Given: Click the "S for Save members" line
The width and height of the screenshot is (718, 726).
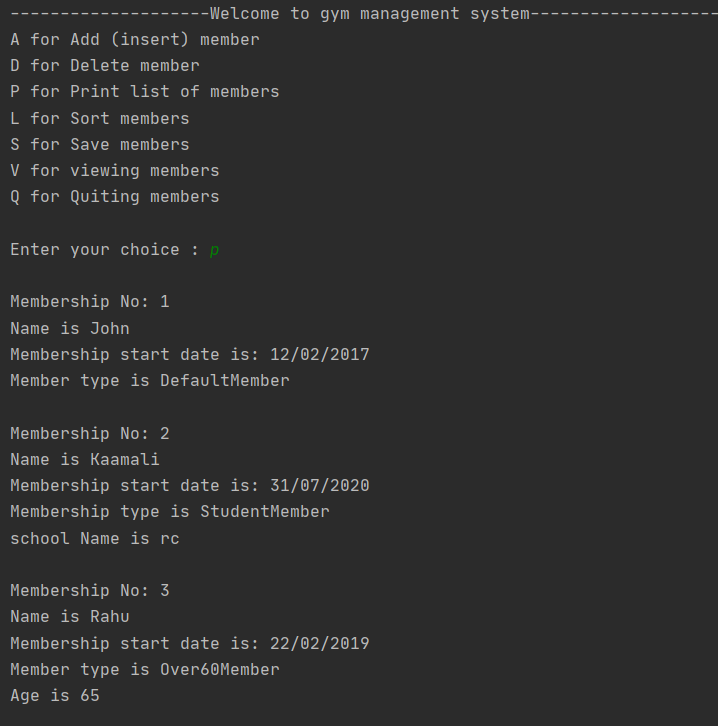Looking at the screenshot, I should 100,145.
